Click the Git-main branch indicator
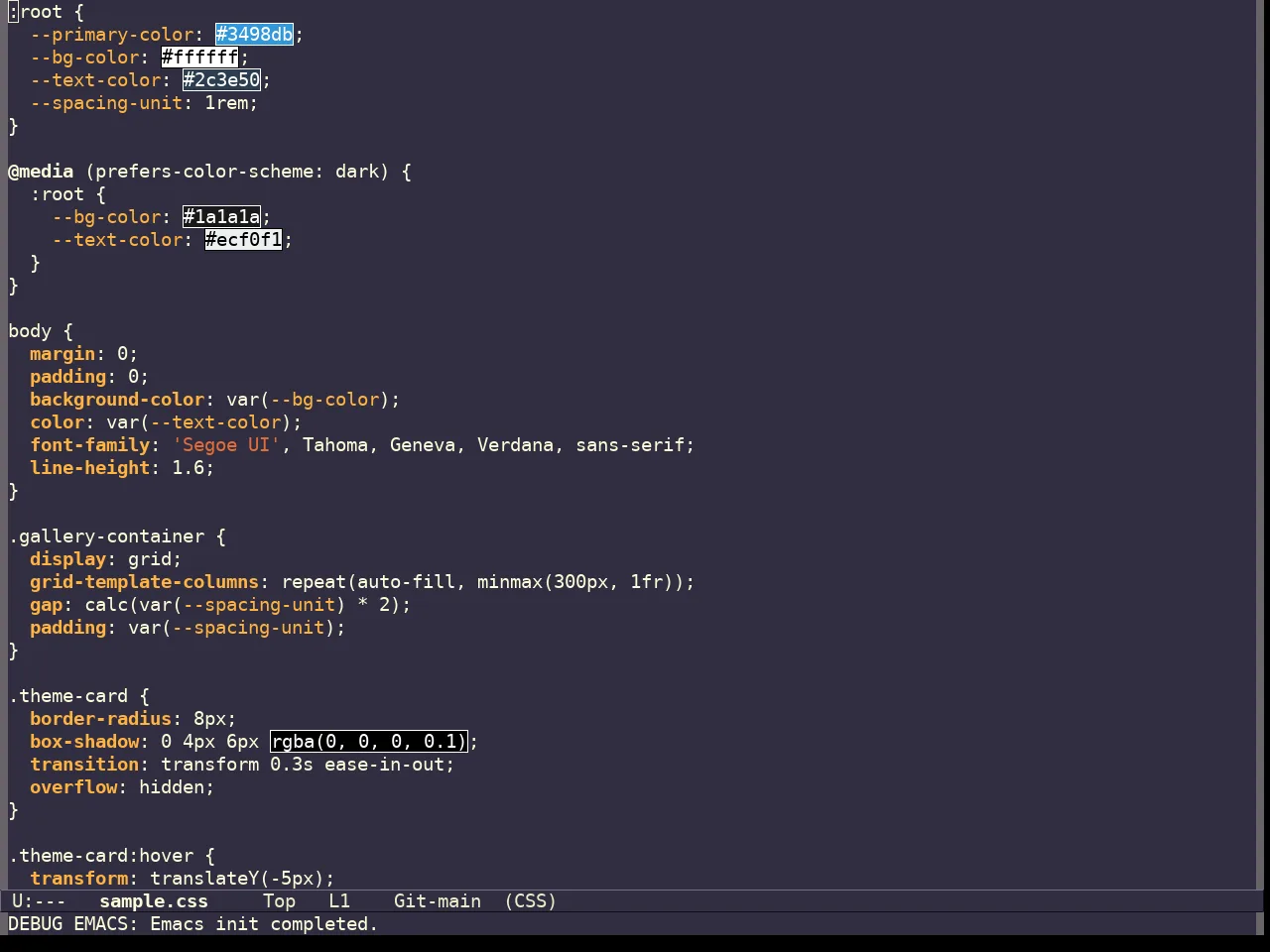Viewport: 1270px width, 952px height. pyautogui.click(x=438, y=901)
